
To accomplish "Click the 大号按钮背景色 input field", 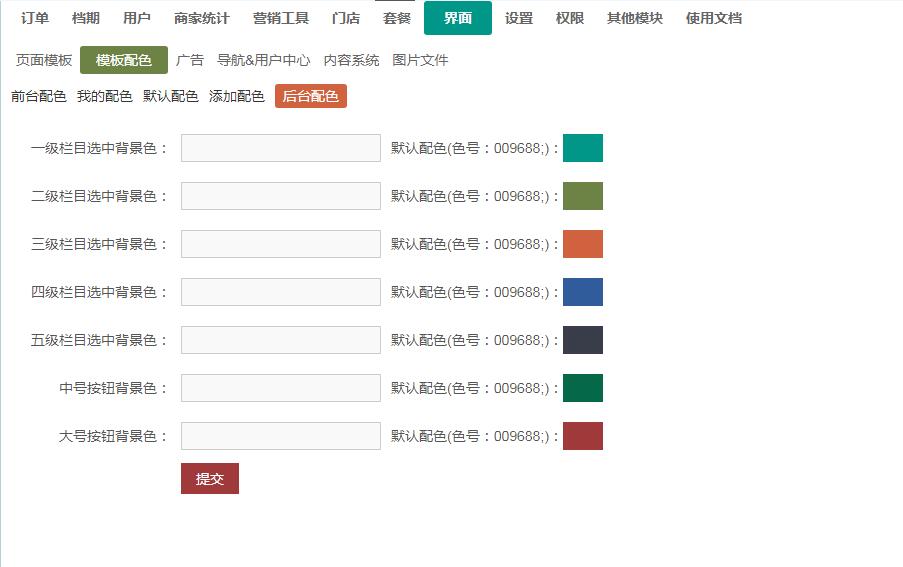I will [281, 436].
